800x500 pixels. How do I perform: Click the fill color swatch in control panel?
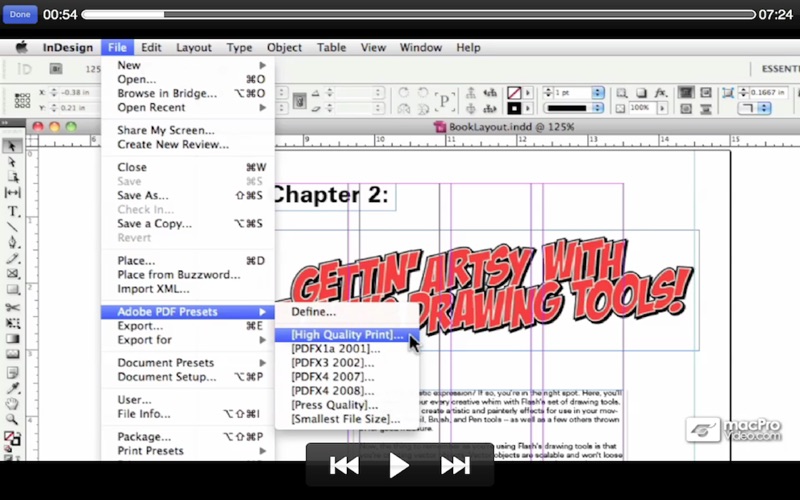tap(514, 93)
